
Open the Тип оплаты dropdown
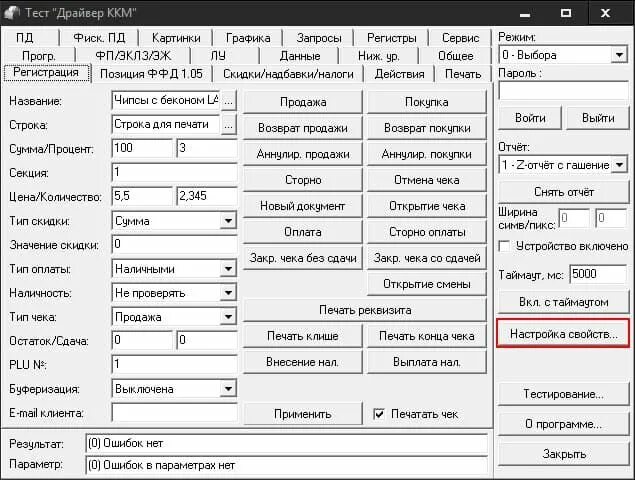pyautogui.click(x=229, y=269)
